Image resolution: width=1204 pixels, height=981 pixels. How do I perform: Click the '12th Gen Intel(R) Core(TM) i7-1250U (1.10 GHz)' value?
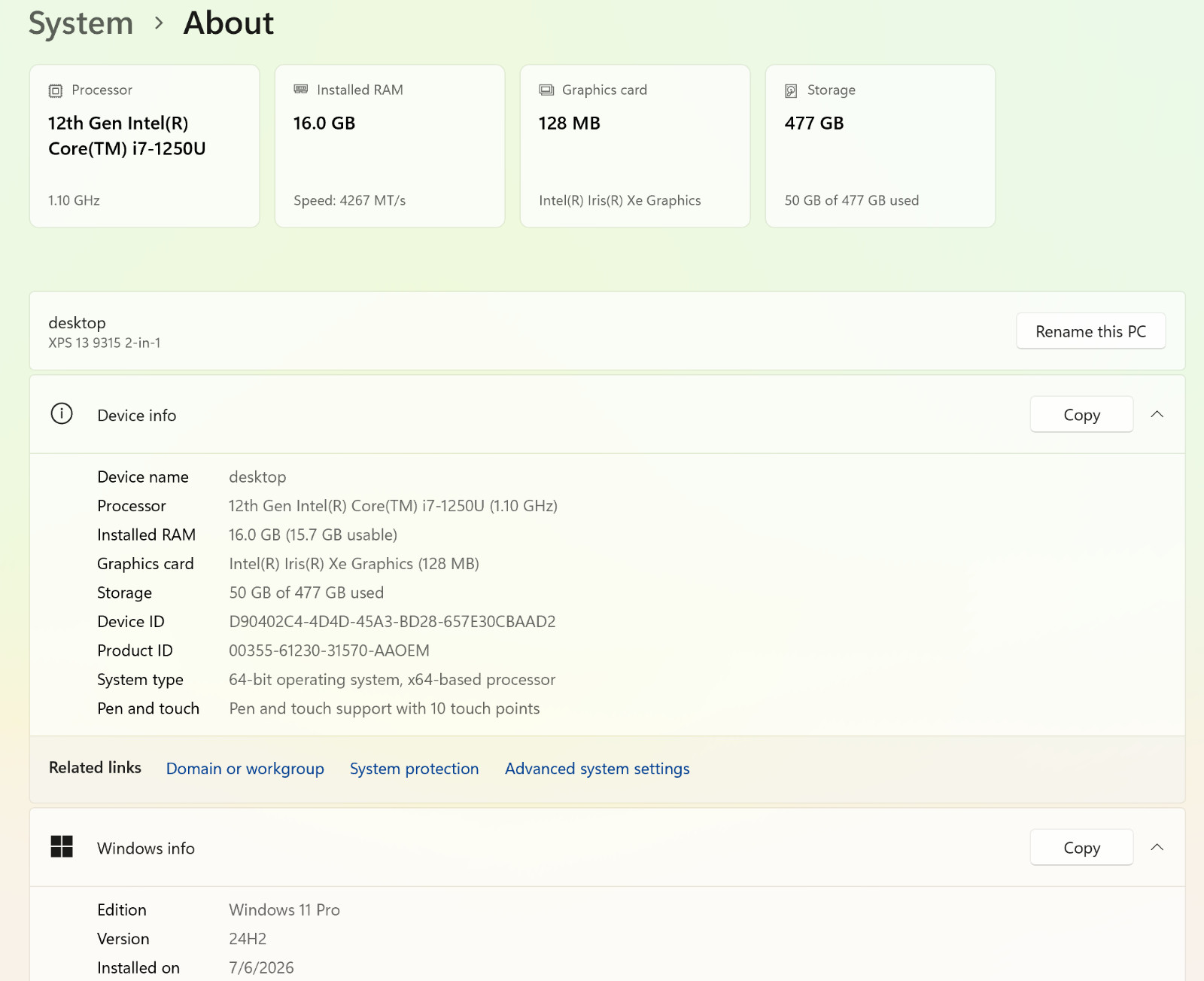tap(393, 506)
